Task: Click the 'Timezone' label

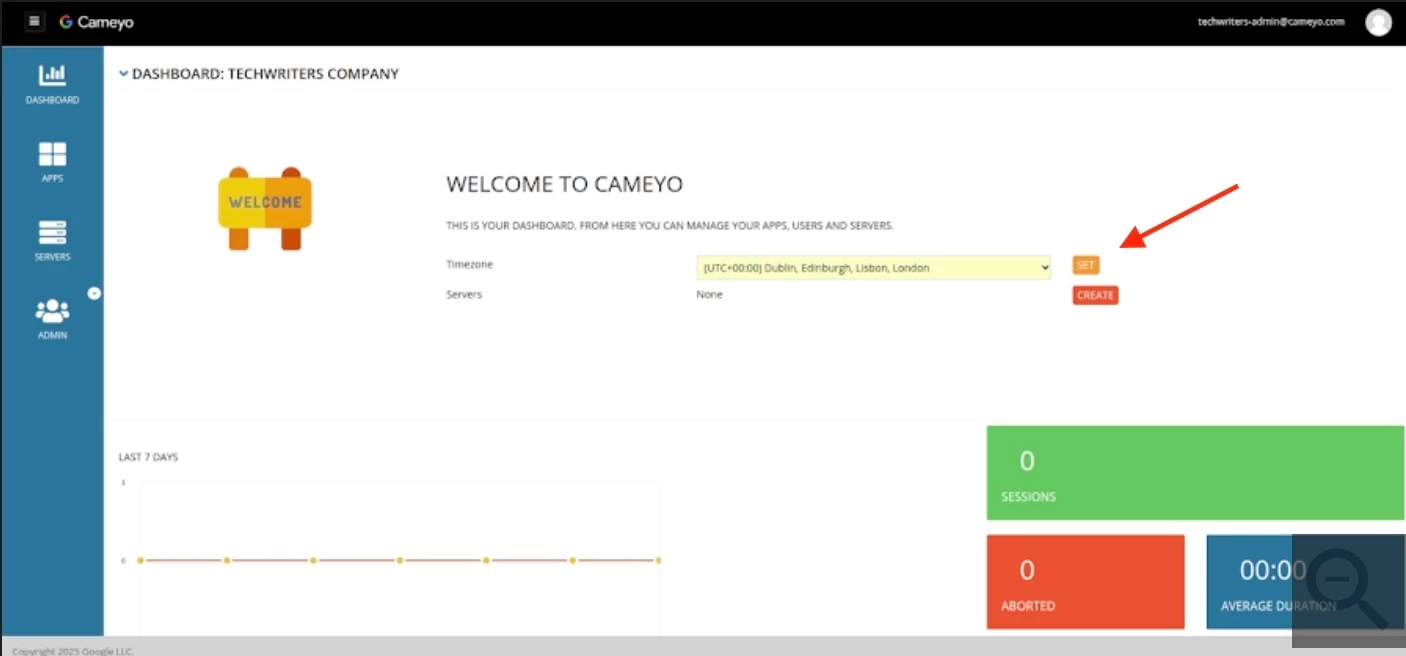Action: tap(469, 264)
